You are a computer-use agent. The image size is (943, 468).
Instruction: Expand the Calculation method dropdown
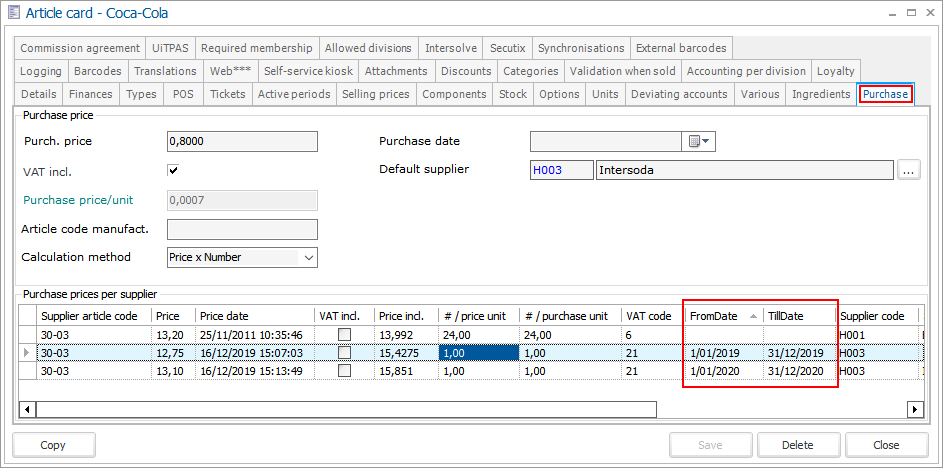coord(306,257)
